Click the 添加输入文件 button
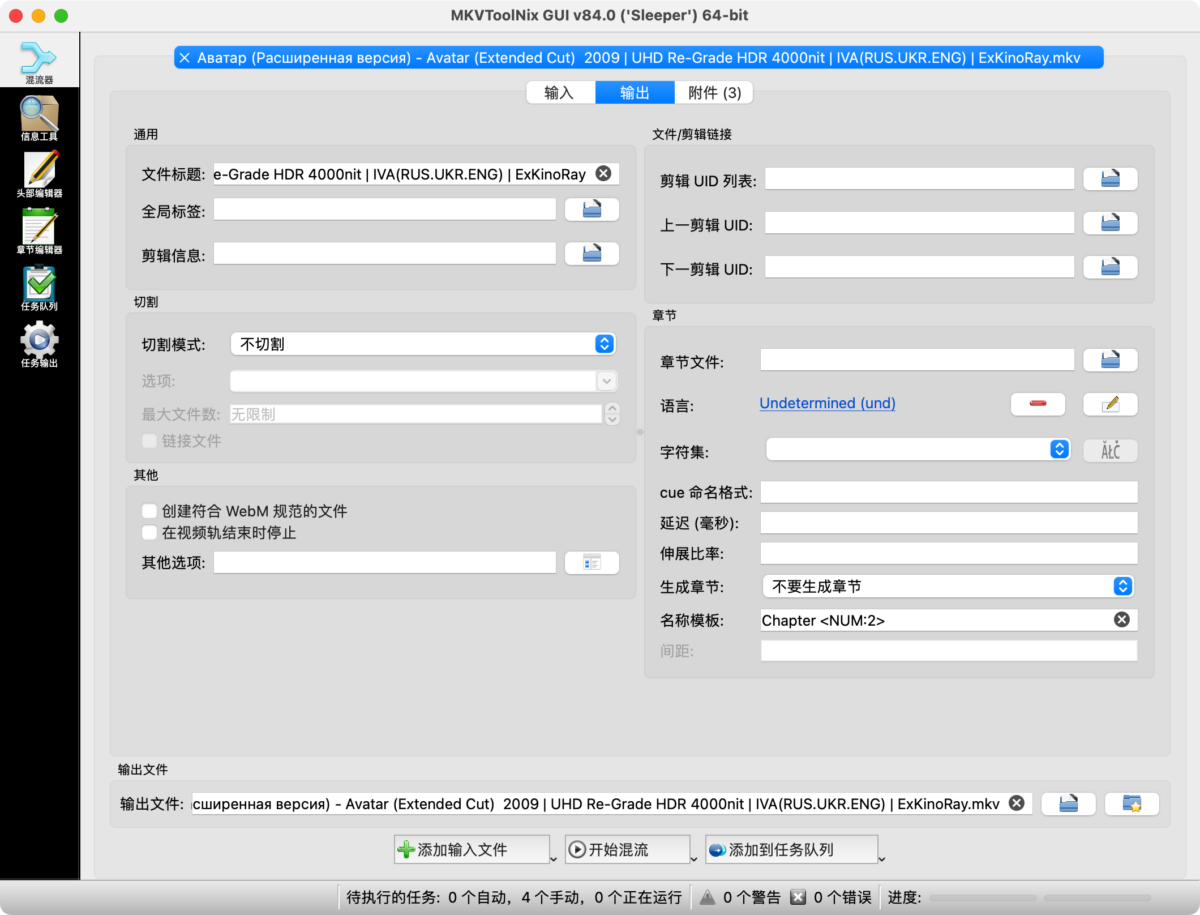 pos(472,850)
